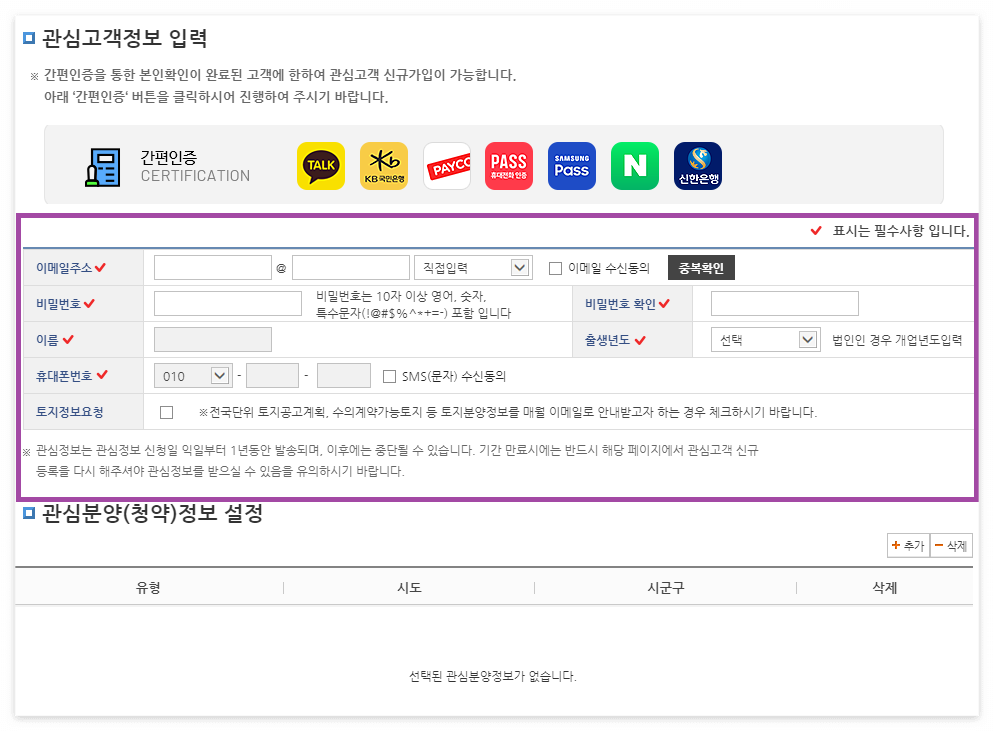Check SMS(문자) 수신동의 agreement
This screenshot has height=731, width=994.
point(389,376)
